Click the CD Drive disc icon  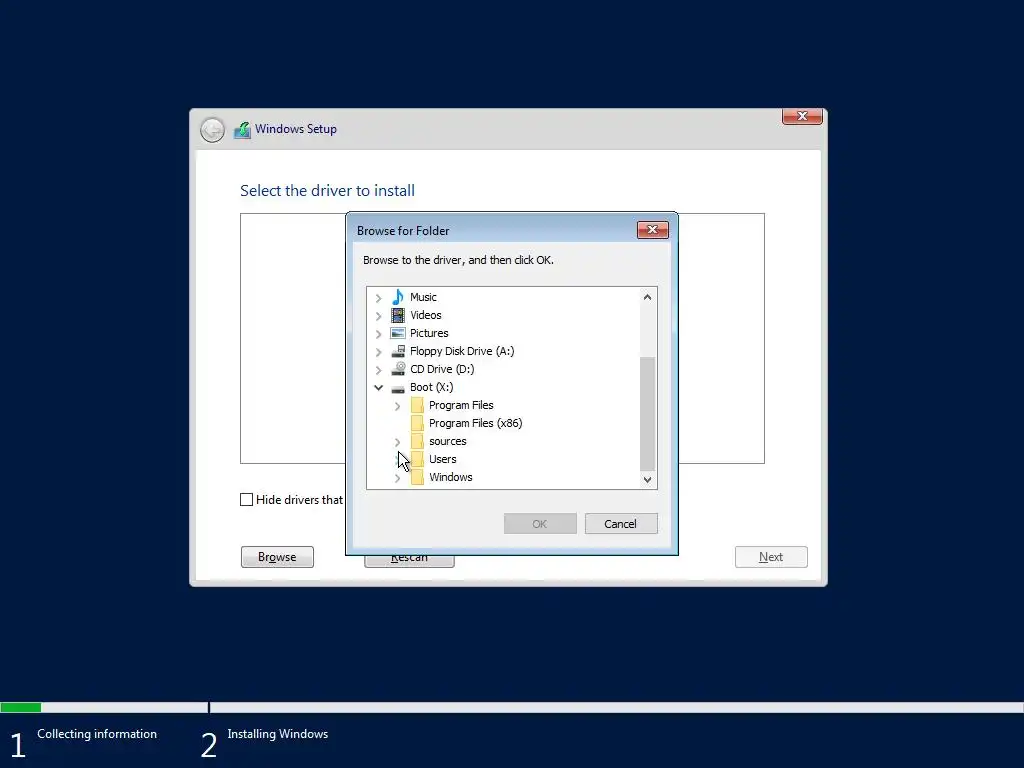[398, 369]
